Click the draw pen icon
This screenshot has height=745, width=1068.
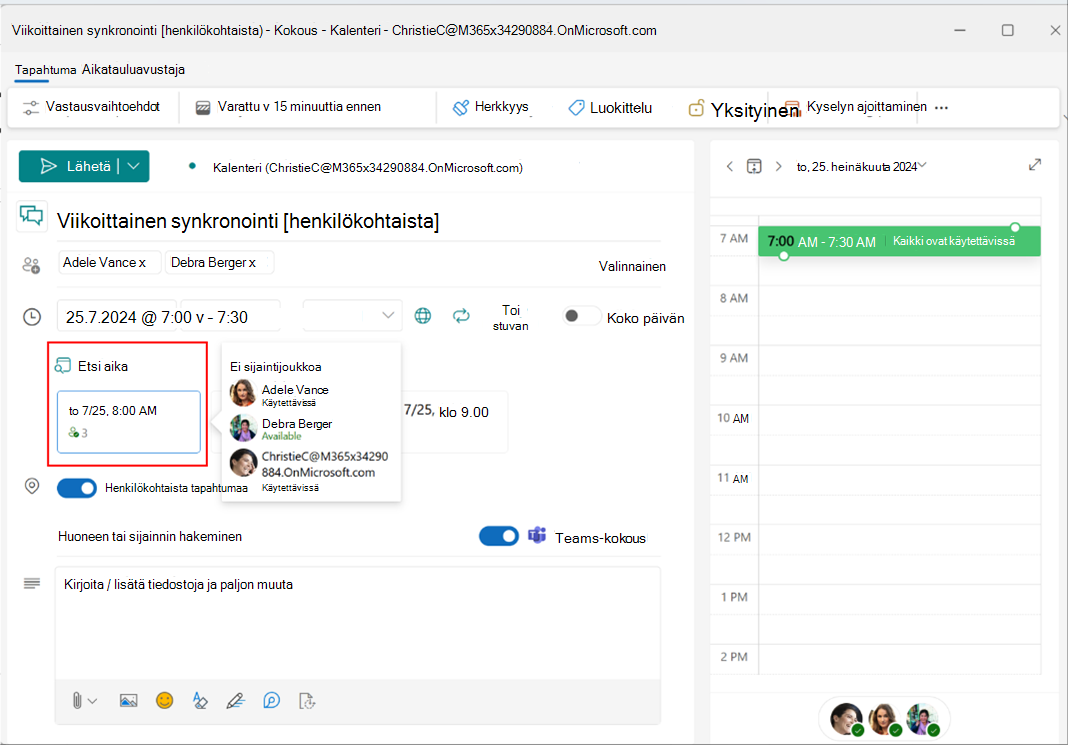pos(236,701)
